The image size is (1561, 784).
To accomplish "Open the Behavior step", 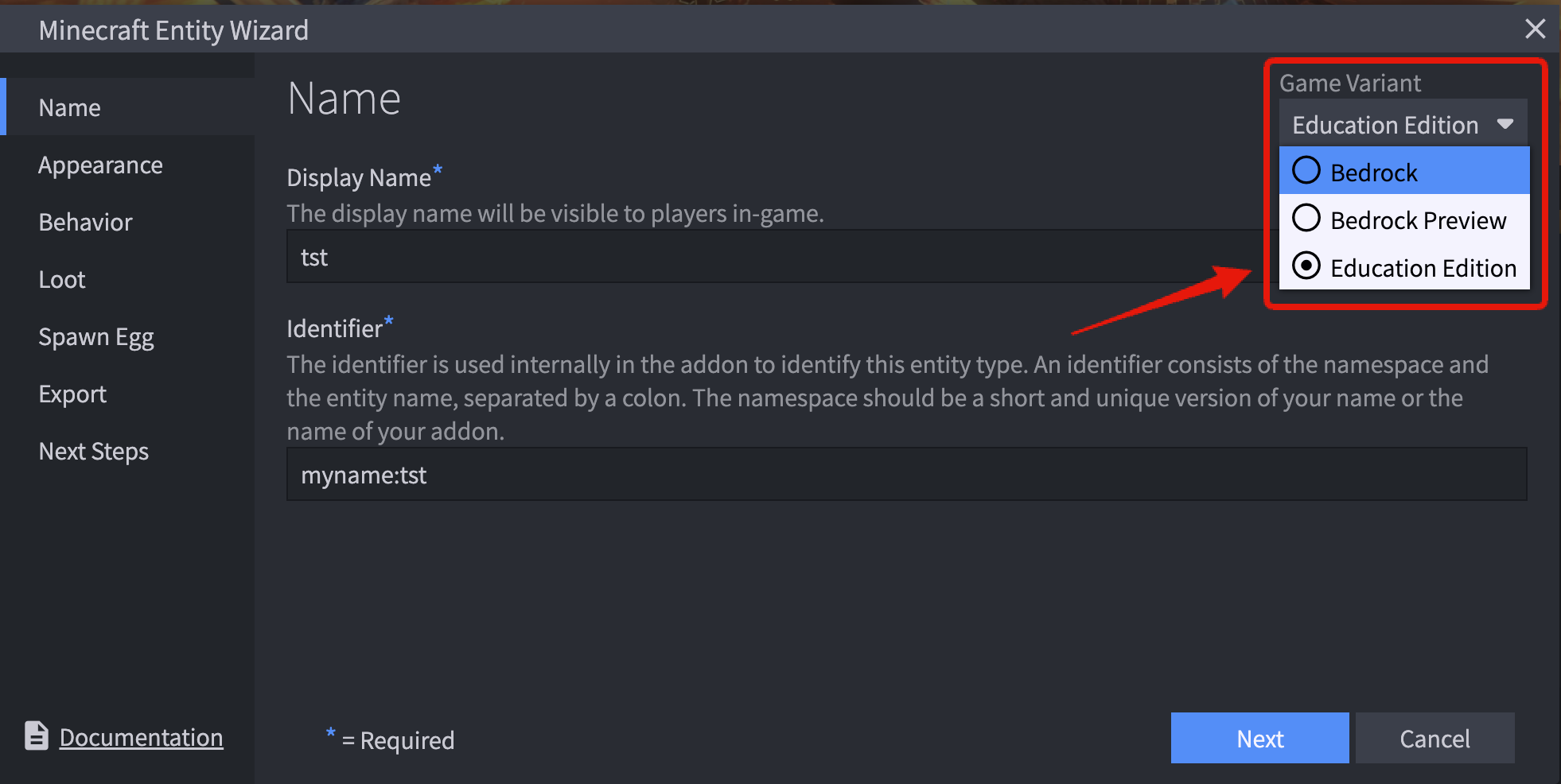I will 85,222.
